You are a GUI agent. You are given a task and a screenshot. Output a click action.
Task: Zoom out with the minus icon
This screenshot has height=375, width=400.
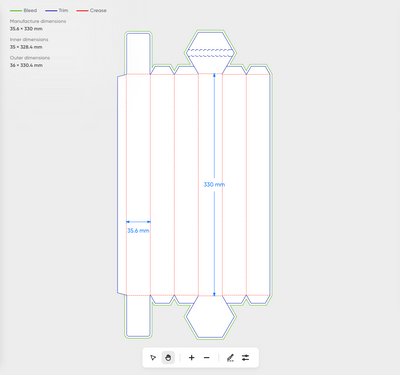point(207,358)
